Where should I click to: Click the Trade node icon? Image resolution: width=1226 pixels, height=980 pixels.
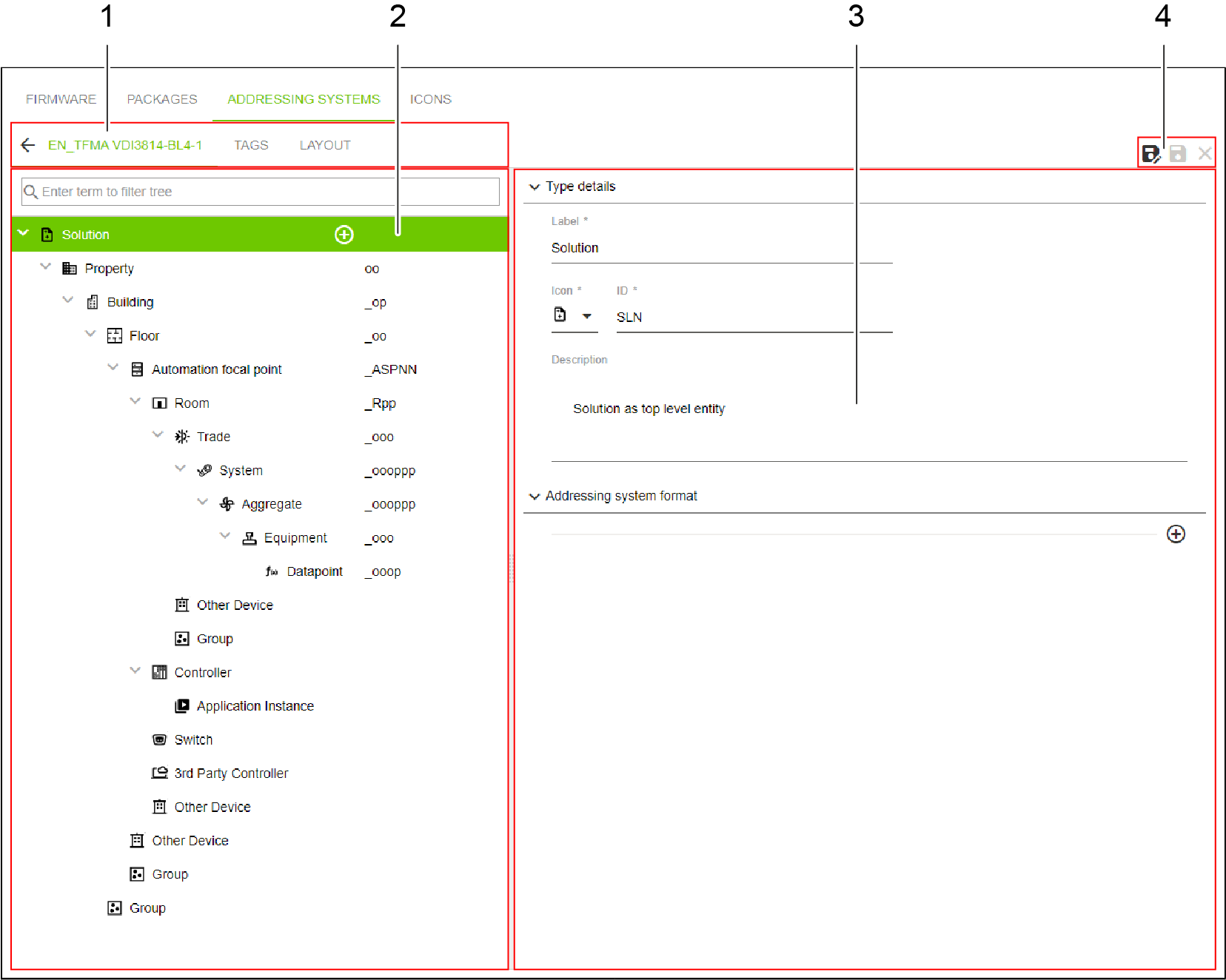pyautogui.click(x=182, y=437)
